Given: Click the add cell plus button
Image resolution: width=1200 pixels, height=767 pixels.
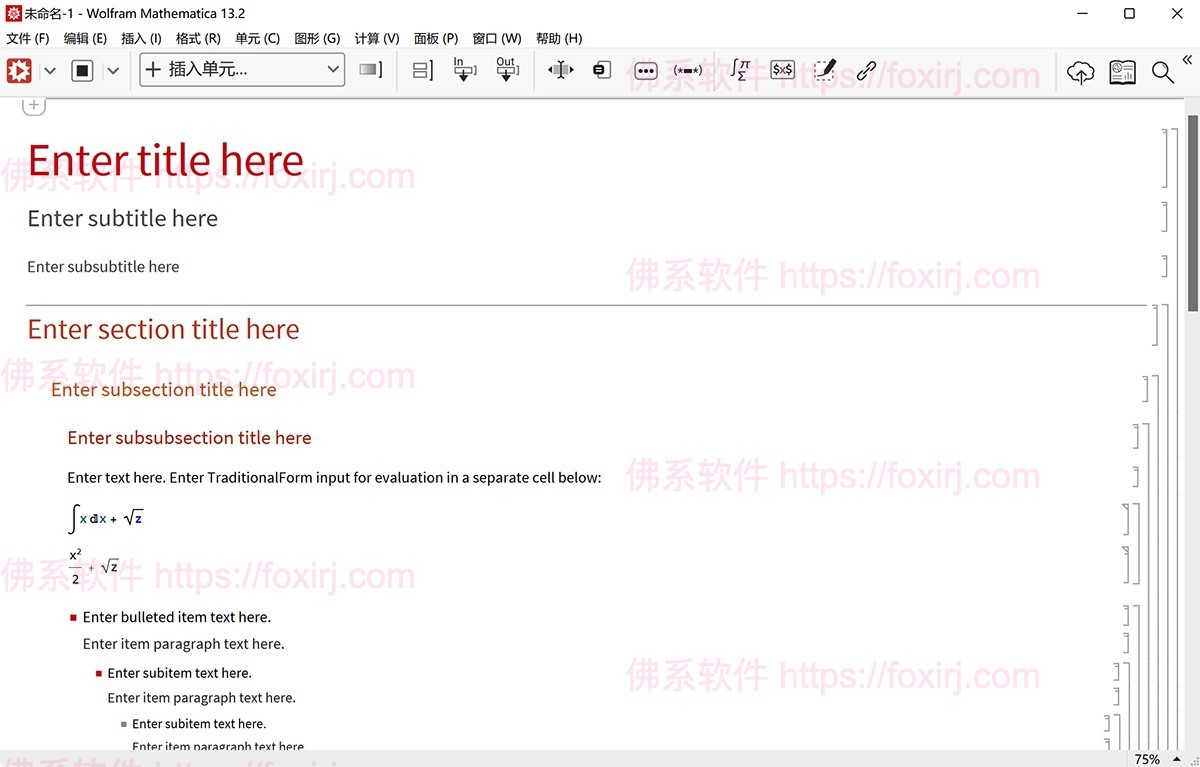Looking at the screenshot, I should coord(34,105).
